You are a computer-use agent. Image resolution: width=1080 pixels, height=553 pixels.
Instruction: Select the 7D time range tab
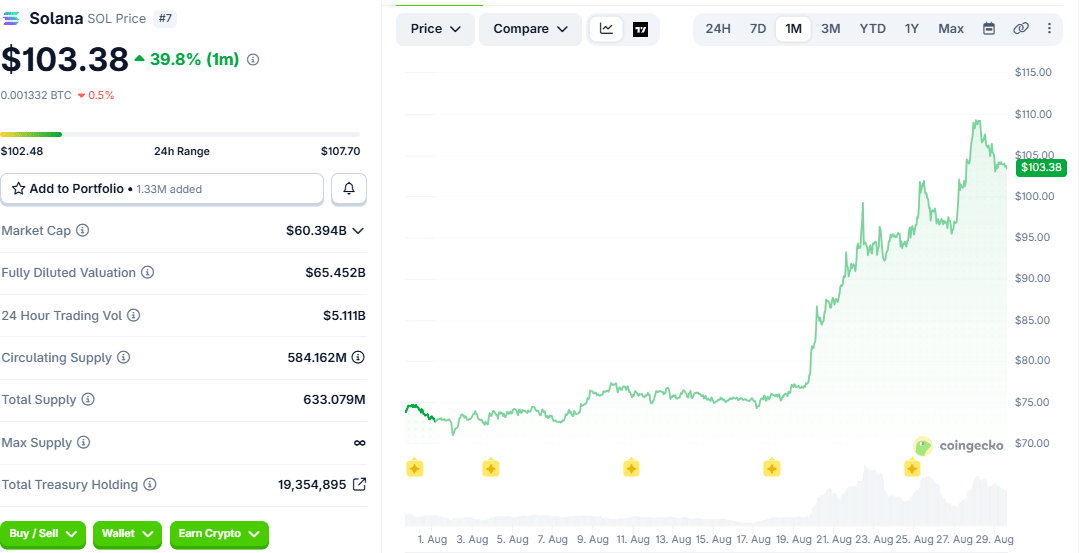758,29
